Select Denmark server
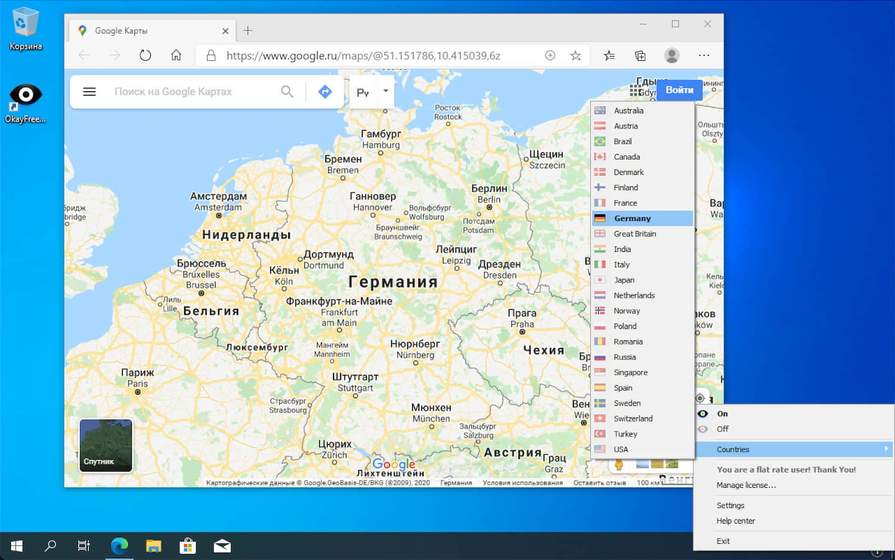This screenshot has height=560, width=895. click(643, 172)
